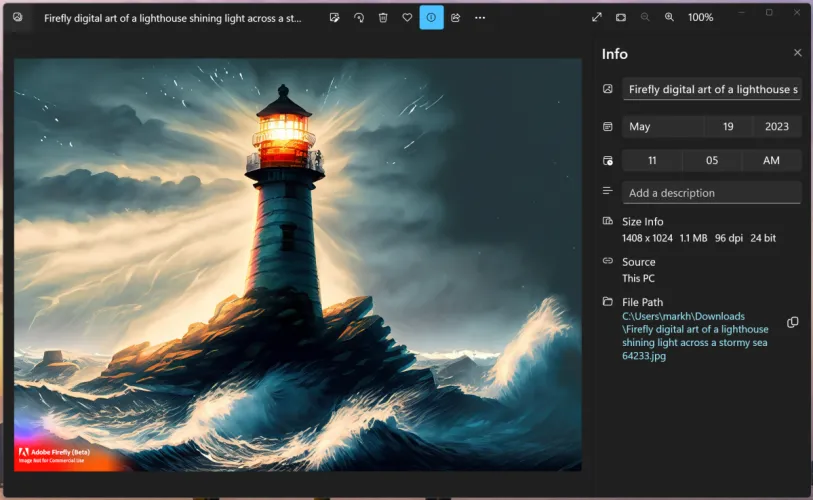
Task: Click the Add a description field
Action: pyautogui.click(x=712, y=193)
